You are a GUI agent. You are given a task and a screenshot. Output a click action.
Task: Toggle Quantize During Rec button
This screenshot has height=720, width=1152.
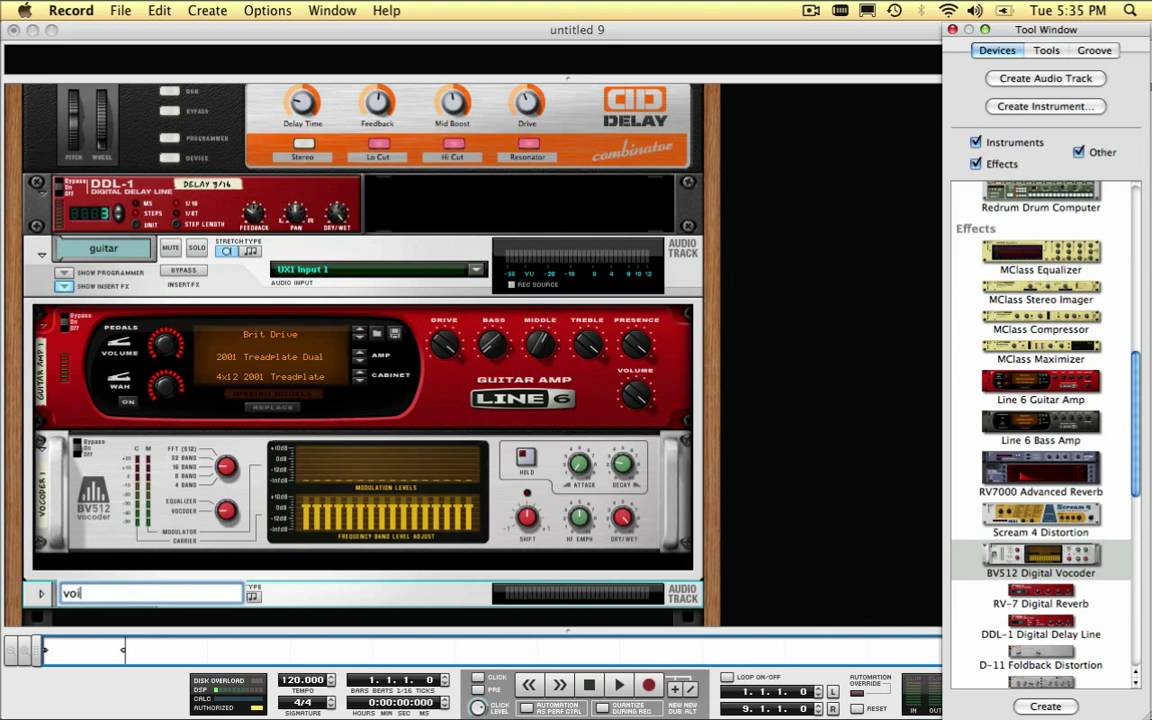point(602,708)
